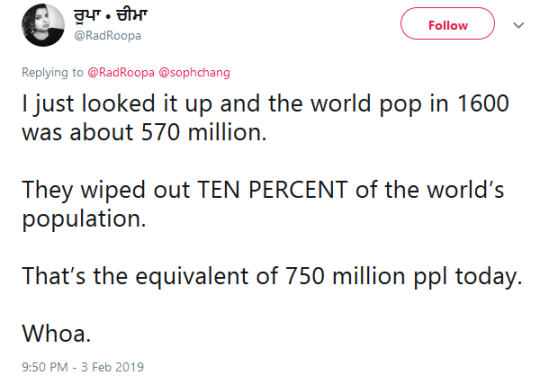
Task: Click the "TEN PERCENT" text in the tweet
Action: coord(272,190)
